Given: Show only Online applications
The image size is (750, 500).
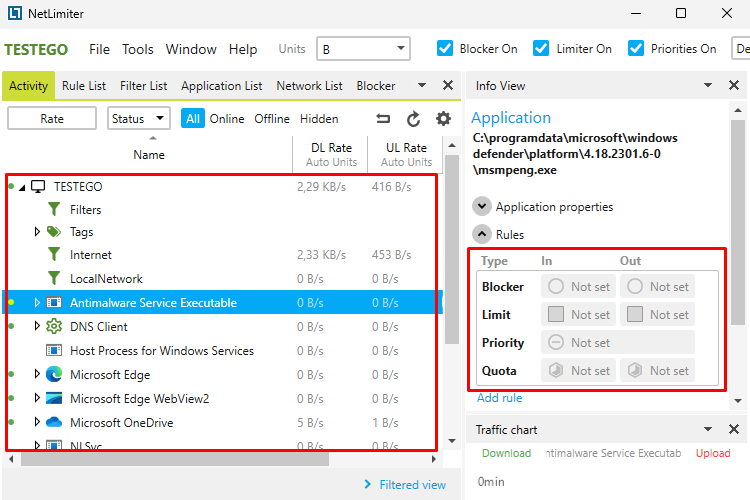Looking at the screenshot, I should [227, 118].
